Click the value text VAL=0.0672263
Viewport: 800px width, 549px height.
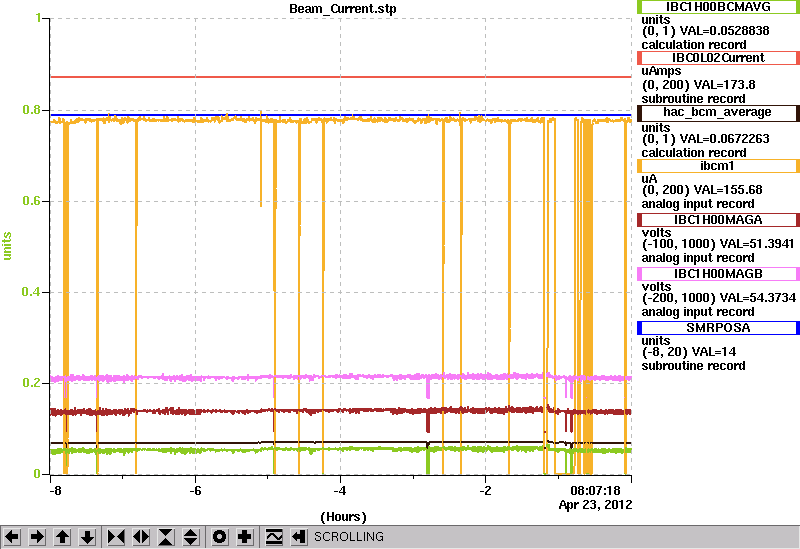(725, 139)
